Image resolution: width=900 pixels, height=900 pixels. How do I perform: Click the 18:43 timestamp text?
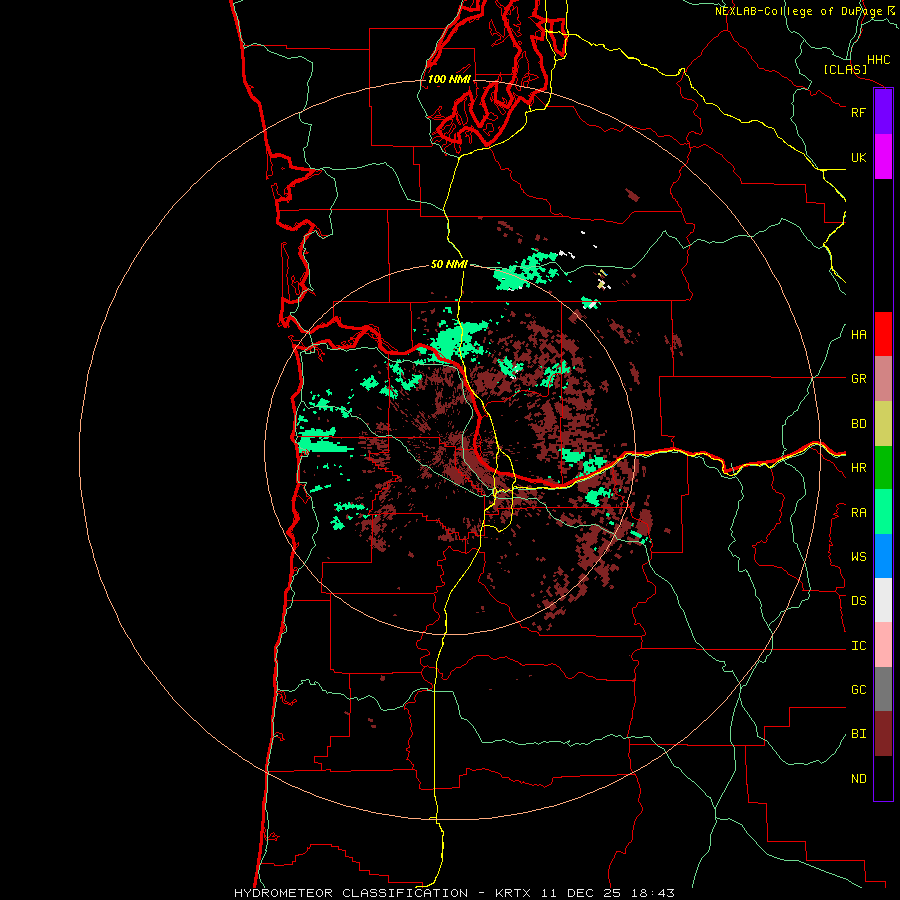click(654, 893)
